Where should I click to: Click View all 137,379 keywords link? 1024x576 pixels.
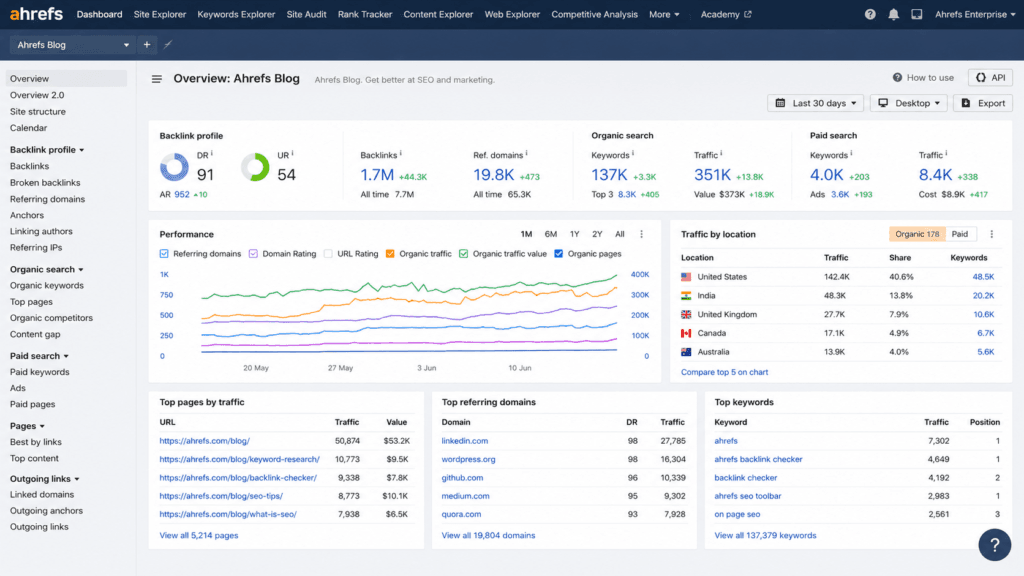(x=765, y=536)
